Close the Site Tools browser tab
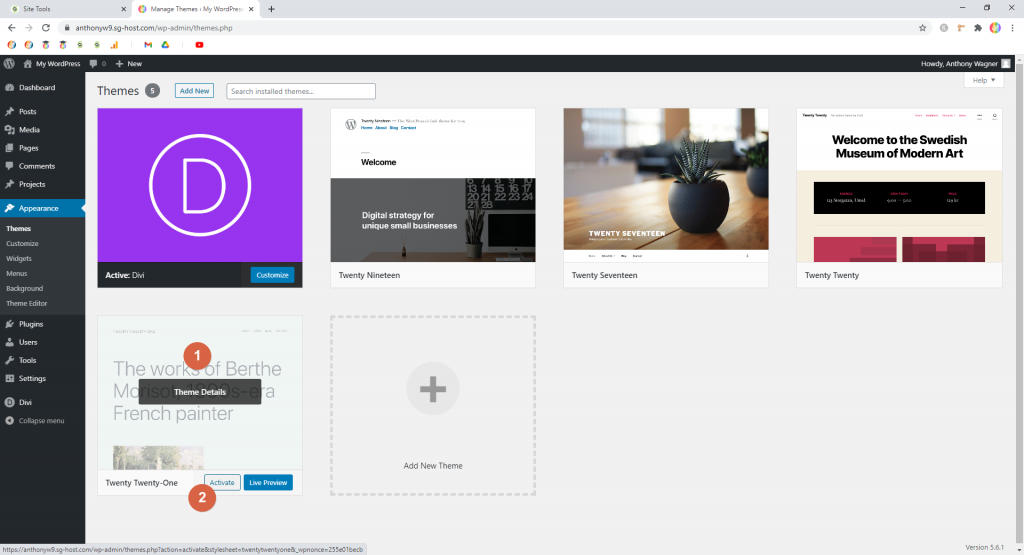Viewport: 1024px width, 555px height. tap(123, 9)
